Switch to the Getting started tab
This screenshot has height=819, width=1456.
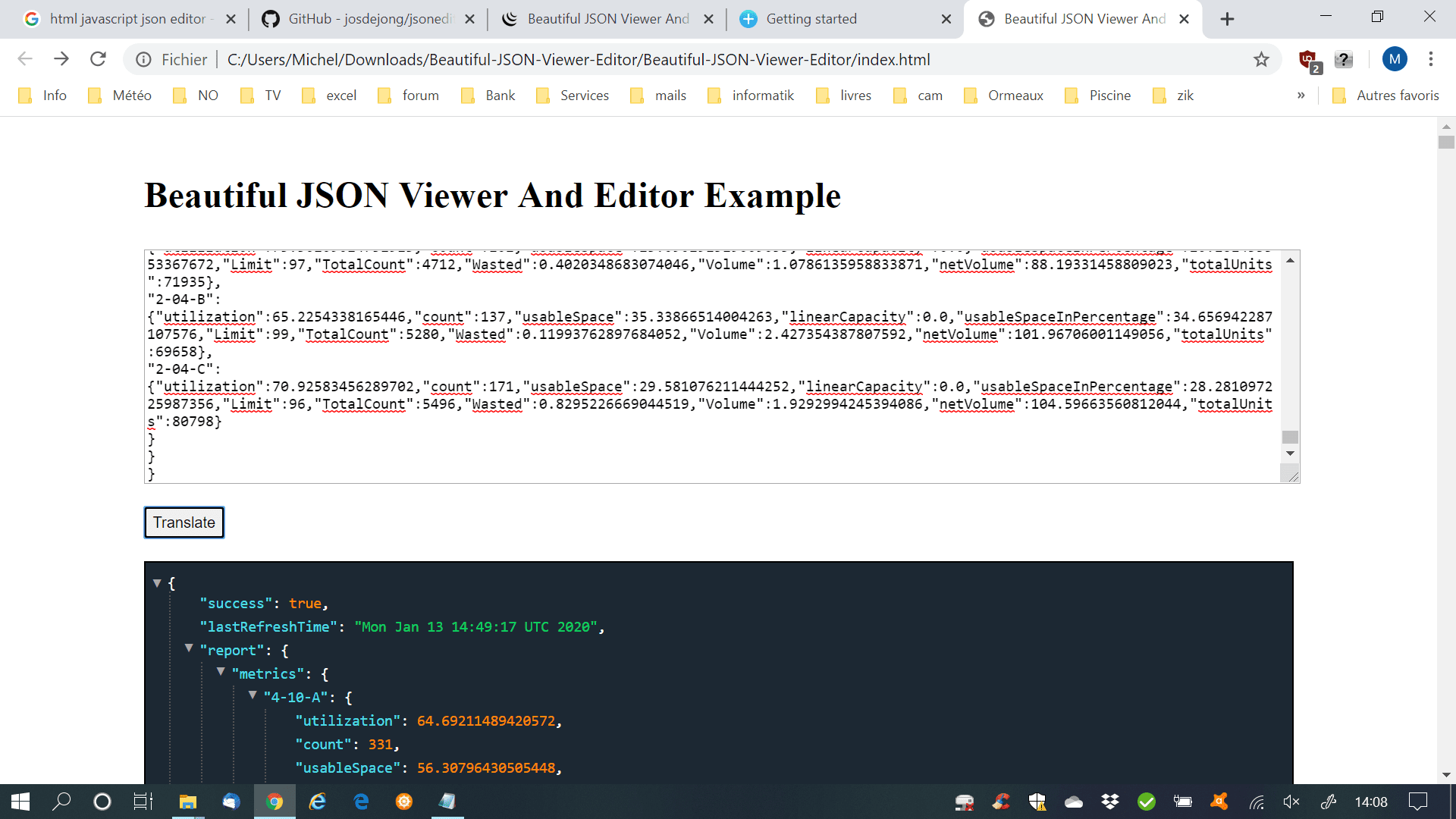coord(811,19)
